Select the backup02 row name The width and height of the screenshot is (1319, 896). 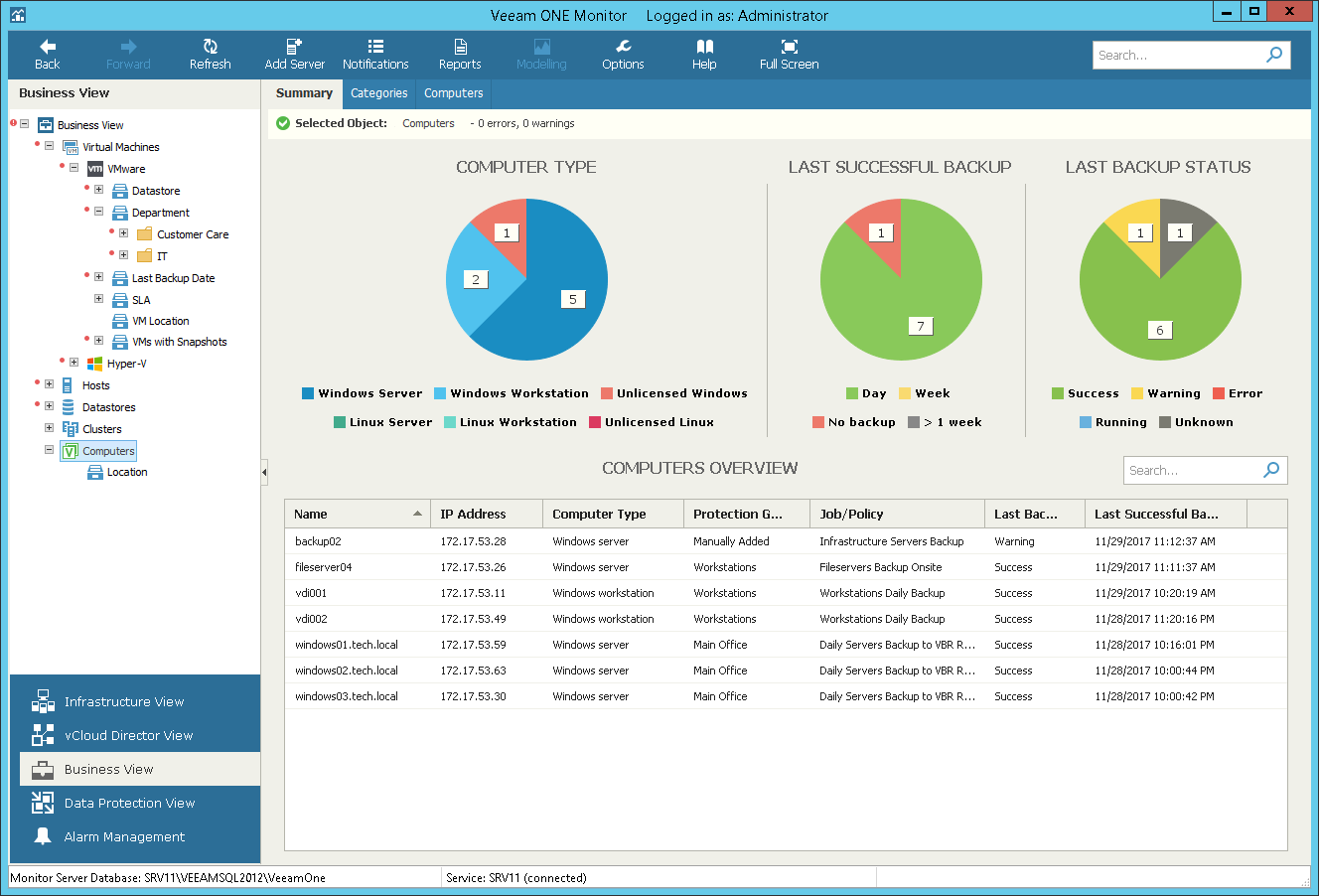coord(318,541)
